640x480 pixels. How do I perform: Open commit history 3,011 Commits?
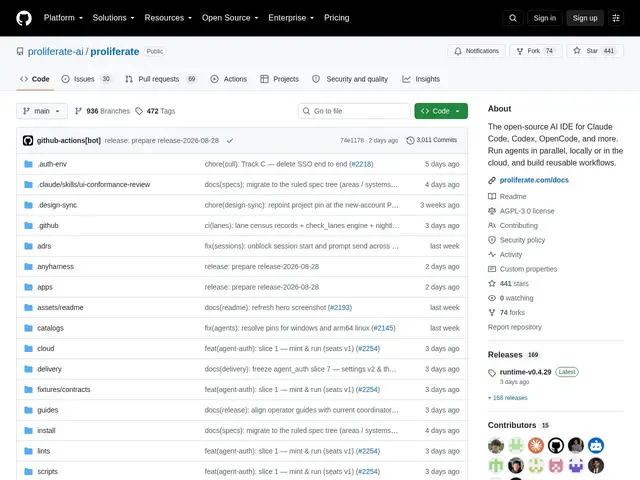pos(432,140)
